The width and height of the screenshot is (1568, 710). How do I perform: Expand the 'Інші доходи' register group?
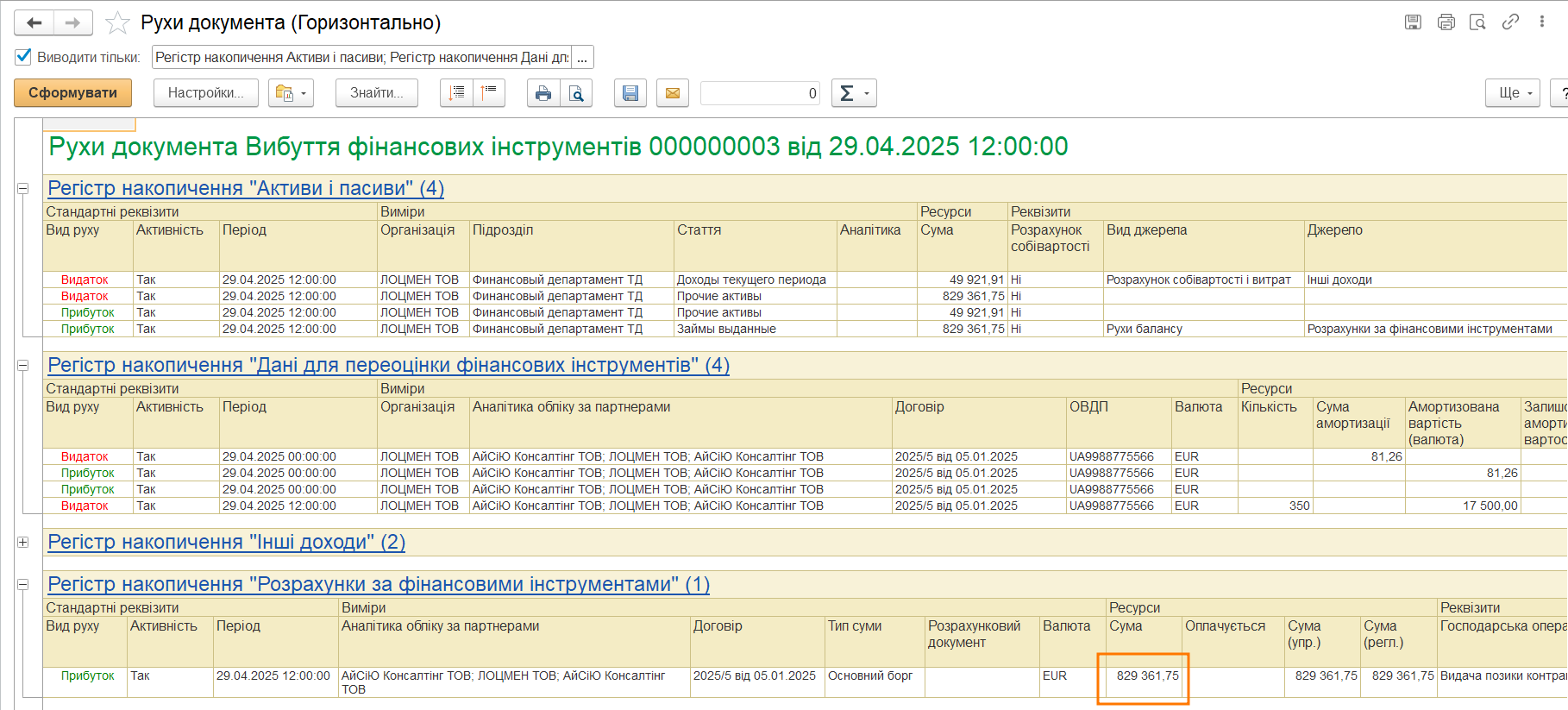(x=23, y=542)
